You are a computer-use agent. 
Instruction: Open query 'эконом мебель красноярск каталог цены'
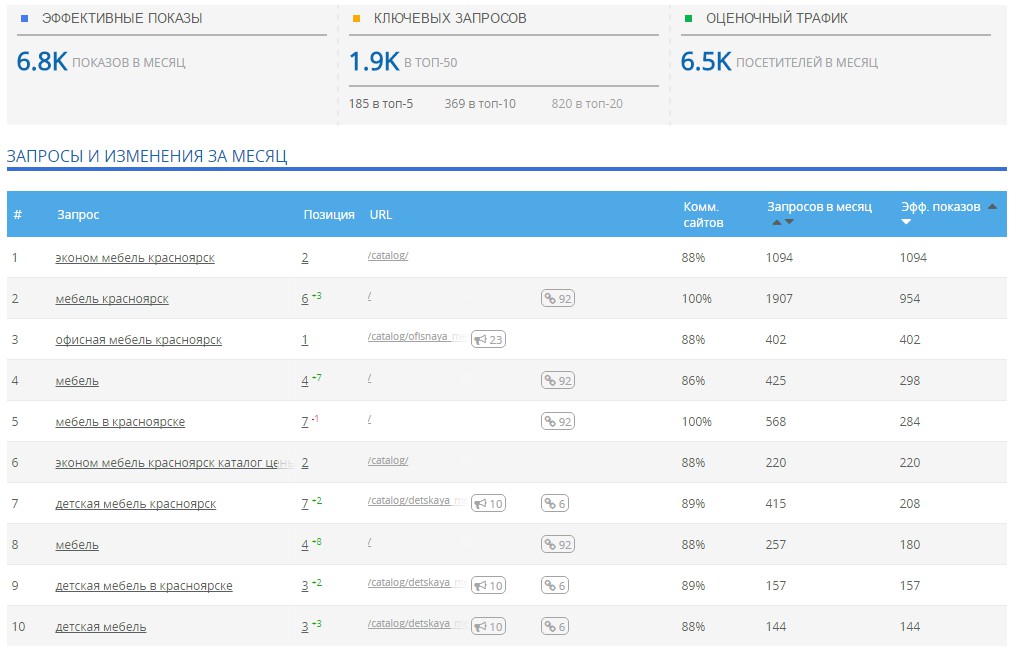[x=174, y=463]
